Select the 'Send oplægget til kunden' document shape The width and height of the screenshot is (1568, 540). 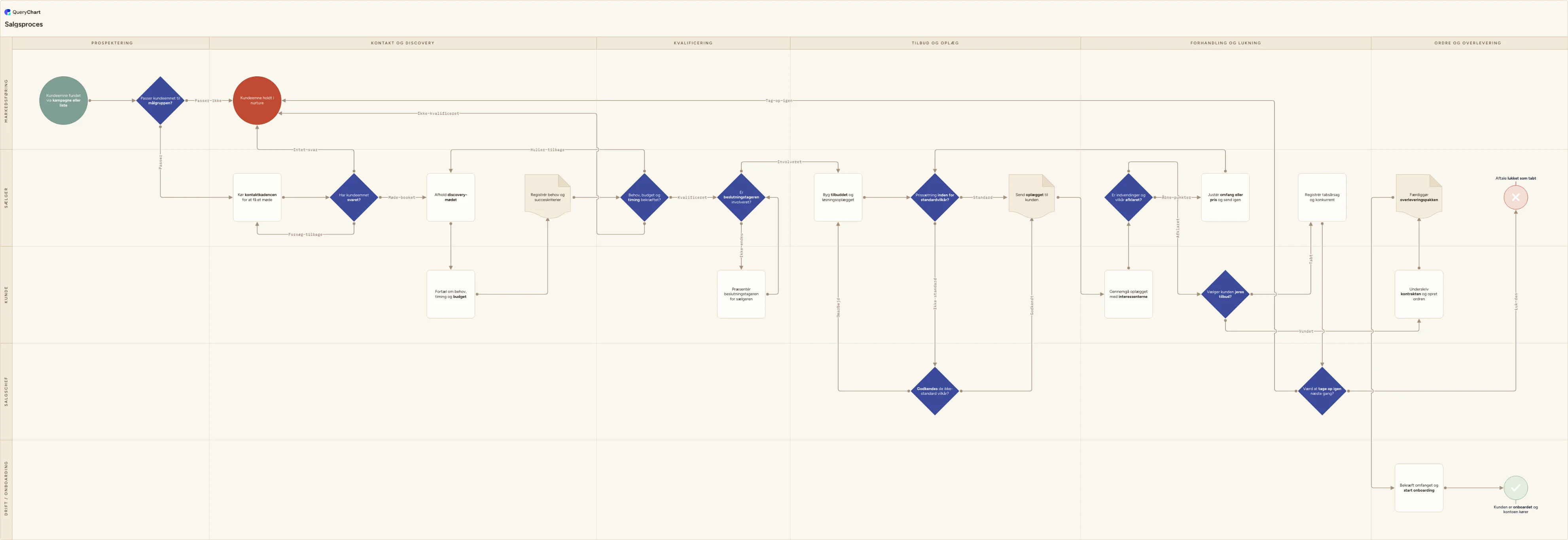point(1031,197)
